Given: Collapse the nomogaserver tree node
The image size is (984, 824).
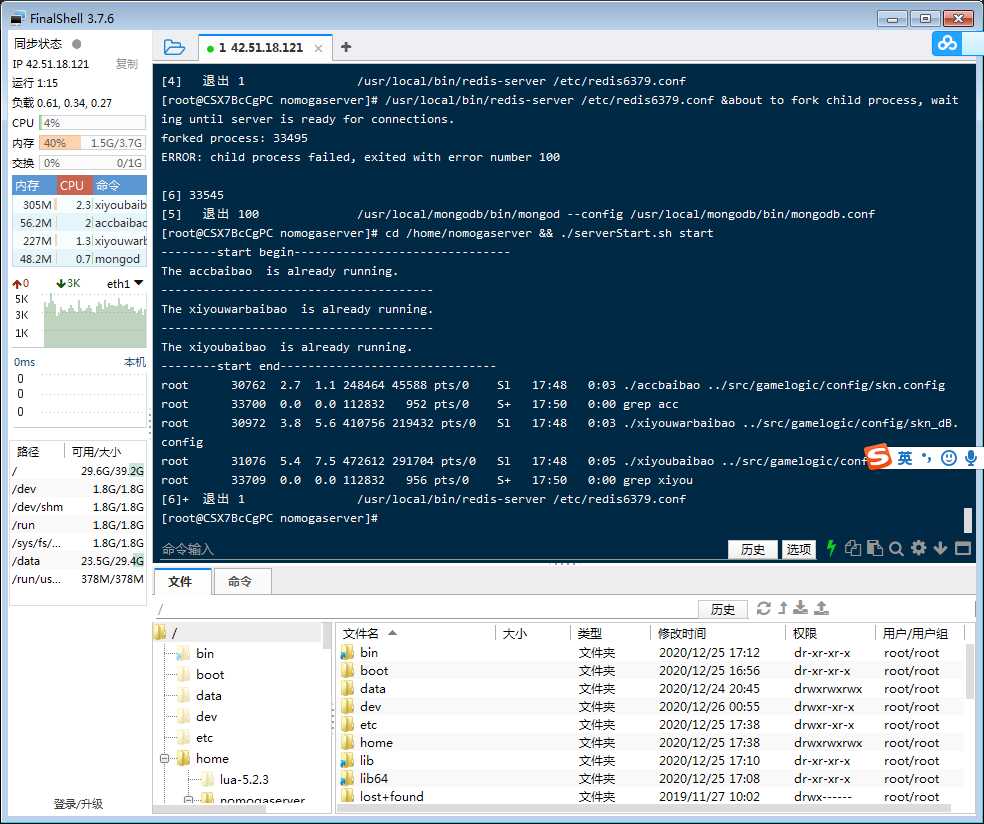Looking at the screenshot, I should pyautogui.click(x=188, y=801).
